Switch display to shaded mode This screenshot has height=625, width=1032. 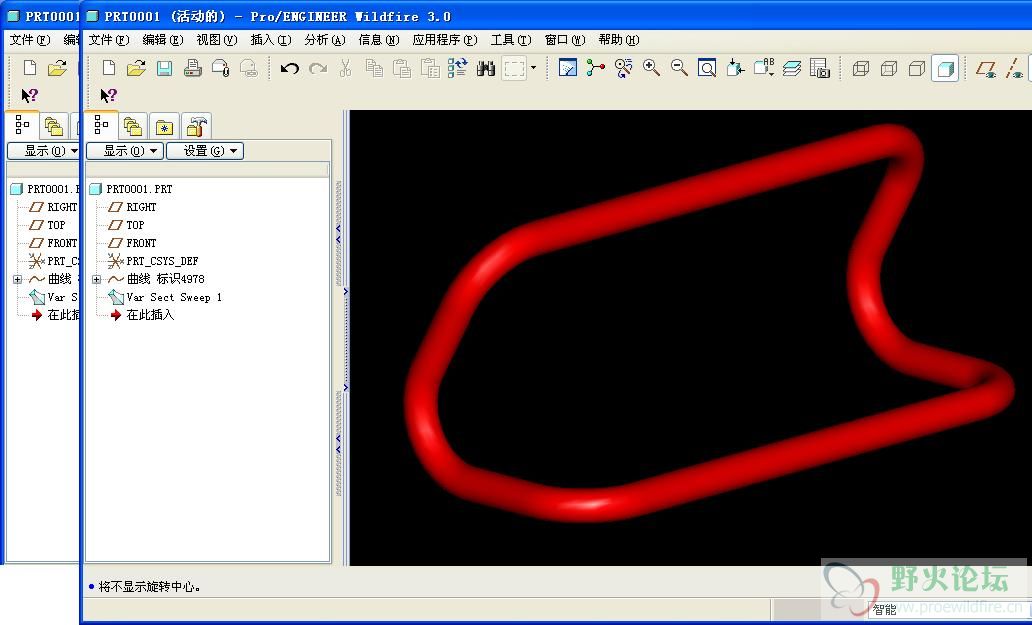(x=945, y=68)
